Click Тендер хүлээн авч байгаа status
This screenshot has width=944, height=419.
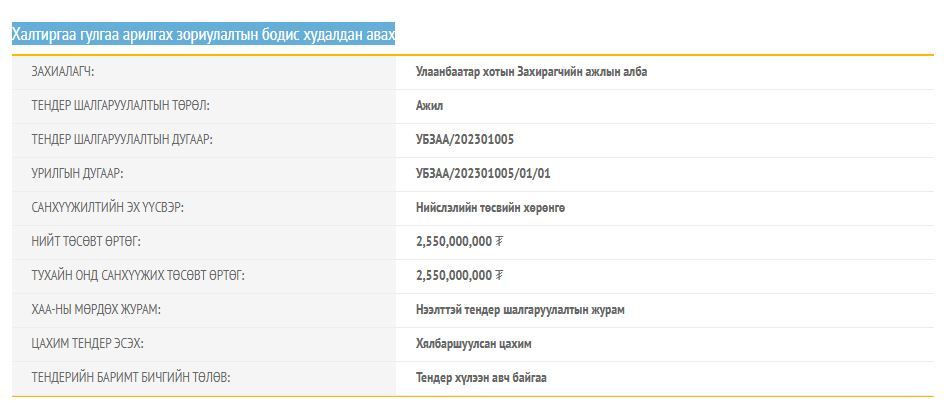pyautogui.click(x=481, y=378)
